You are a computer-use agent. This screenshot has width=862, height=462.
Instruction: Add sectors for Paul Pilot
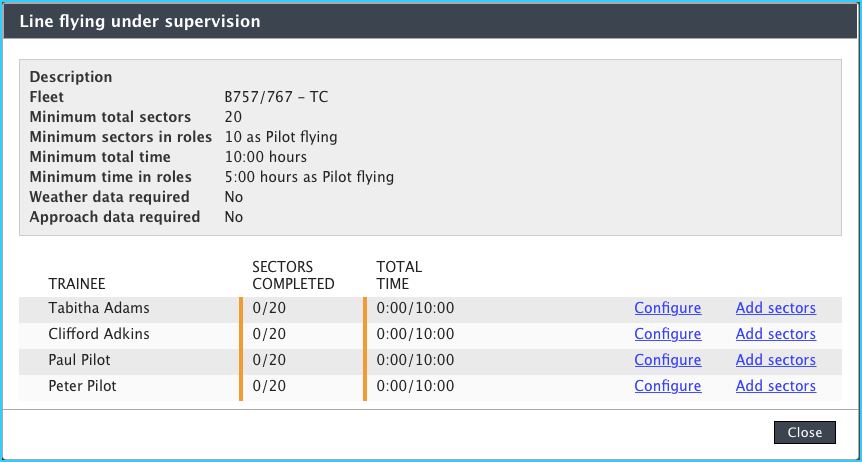click(775, 360)
